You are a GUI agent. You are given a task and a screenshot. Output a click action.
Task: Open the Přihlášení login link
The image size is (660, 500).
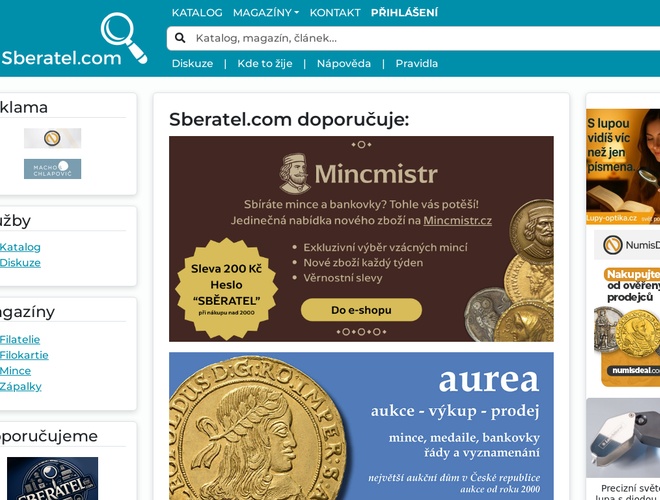tap(404, 13)
